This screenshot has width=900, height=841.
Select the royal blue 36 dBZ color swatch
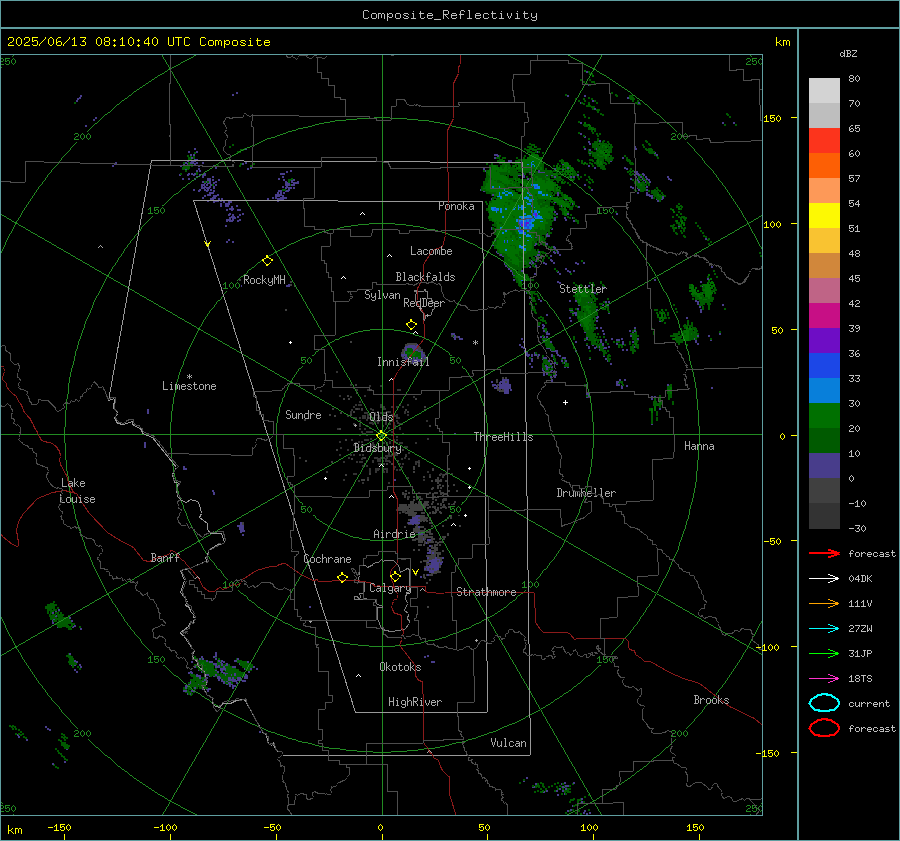[x=824, y=365]
